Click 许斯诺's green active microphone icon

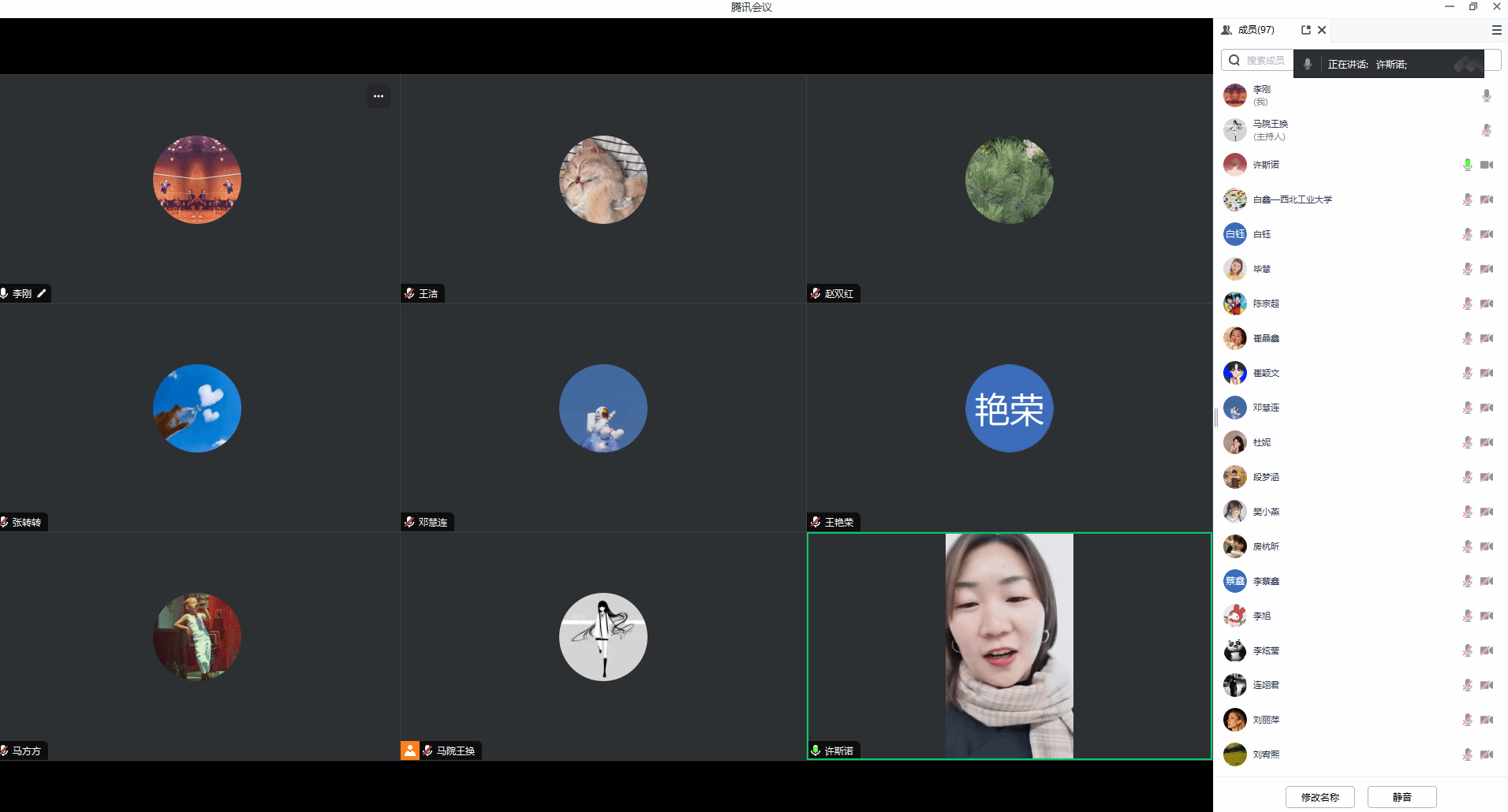1467,165
